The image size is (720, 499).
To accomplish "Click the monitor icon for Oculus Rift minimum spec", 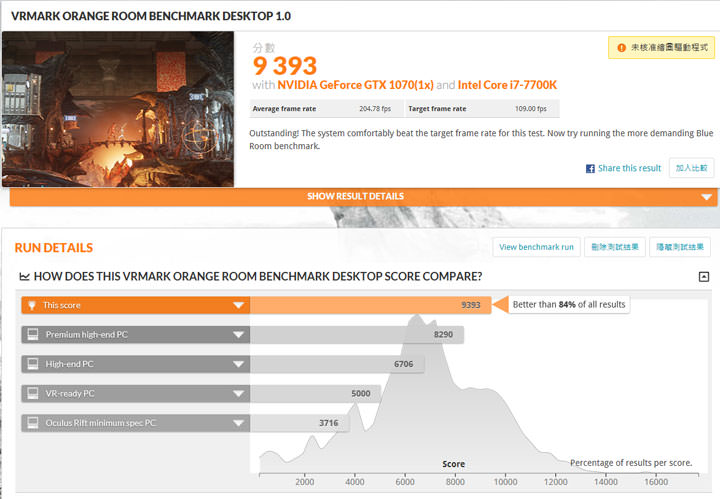I will (x=32, y=423).
